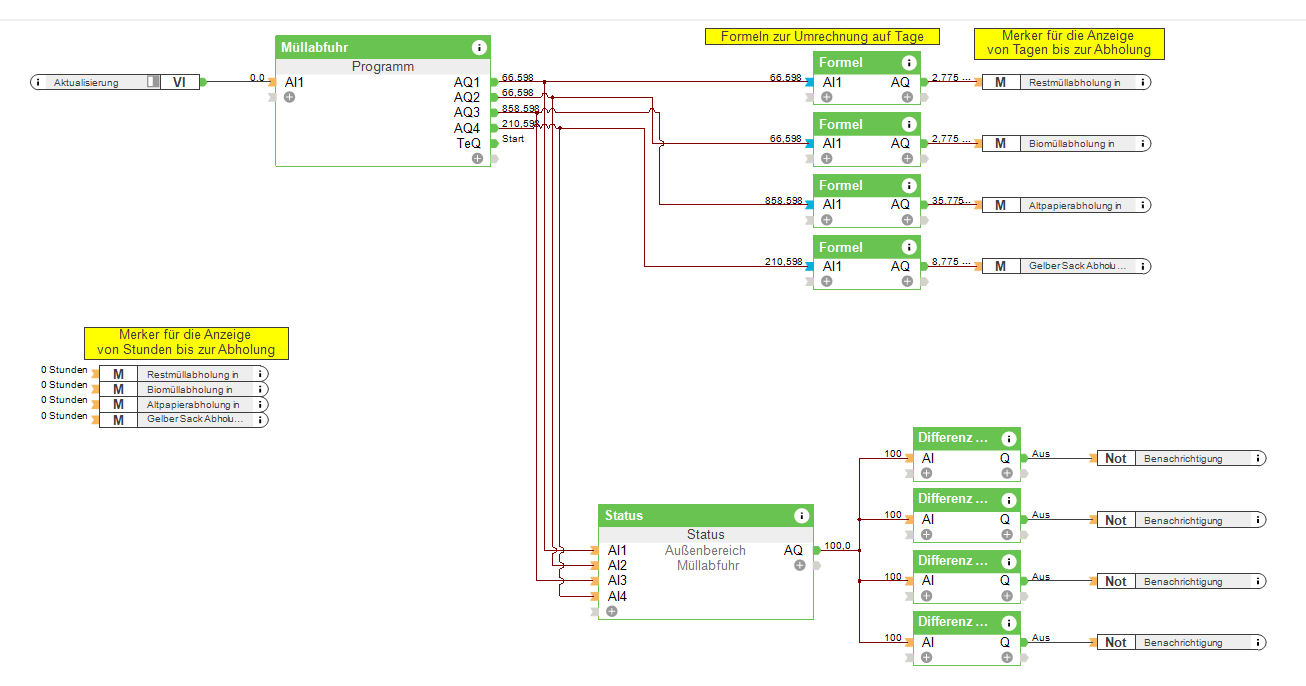Open info icon of Gelber Sack 0 Stunden marker
Screen dimensions: 1306x686
(260, 420)
